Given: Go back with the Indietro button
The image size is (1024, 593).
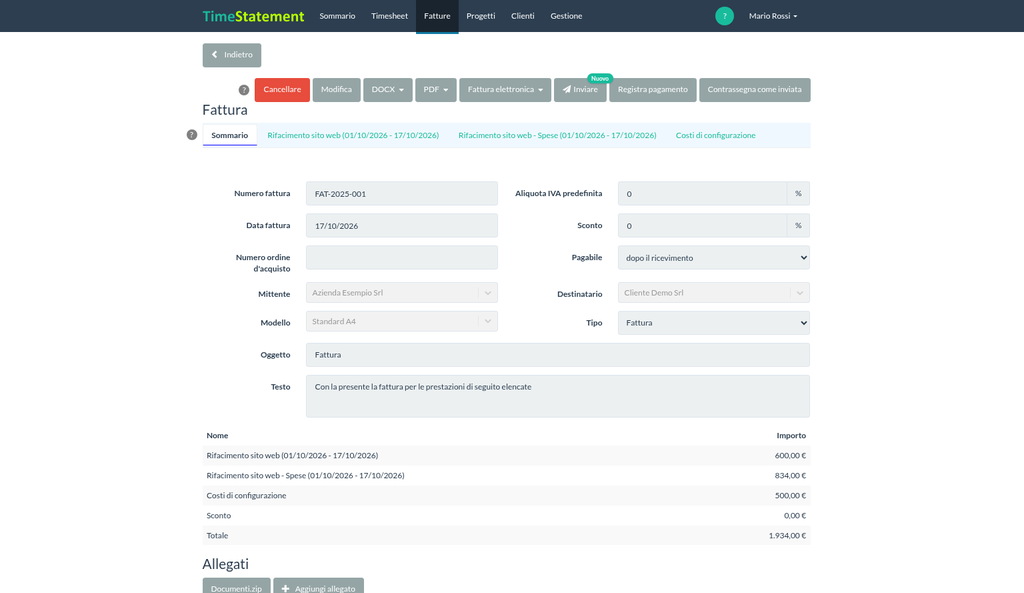Looking at the screenshot, I should coord(232,55).
